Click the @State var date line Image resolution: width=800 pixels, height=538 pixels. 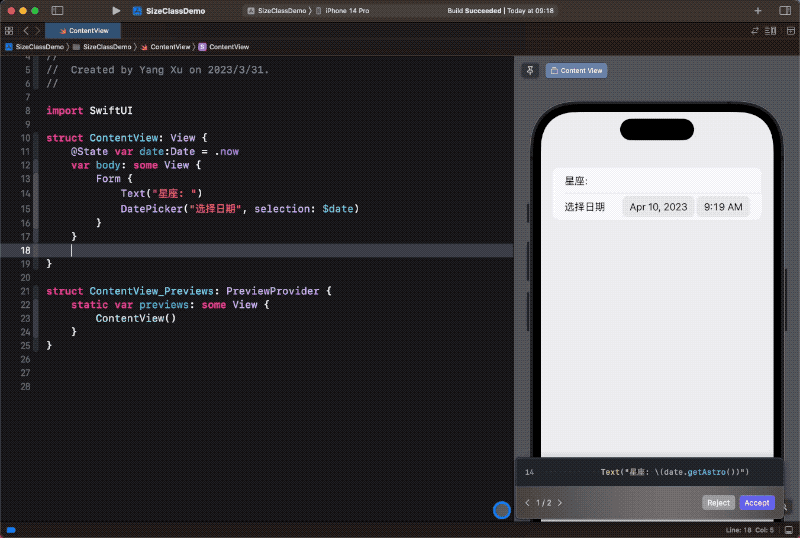point(155,152)
